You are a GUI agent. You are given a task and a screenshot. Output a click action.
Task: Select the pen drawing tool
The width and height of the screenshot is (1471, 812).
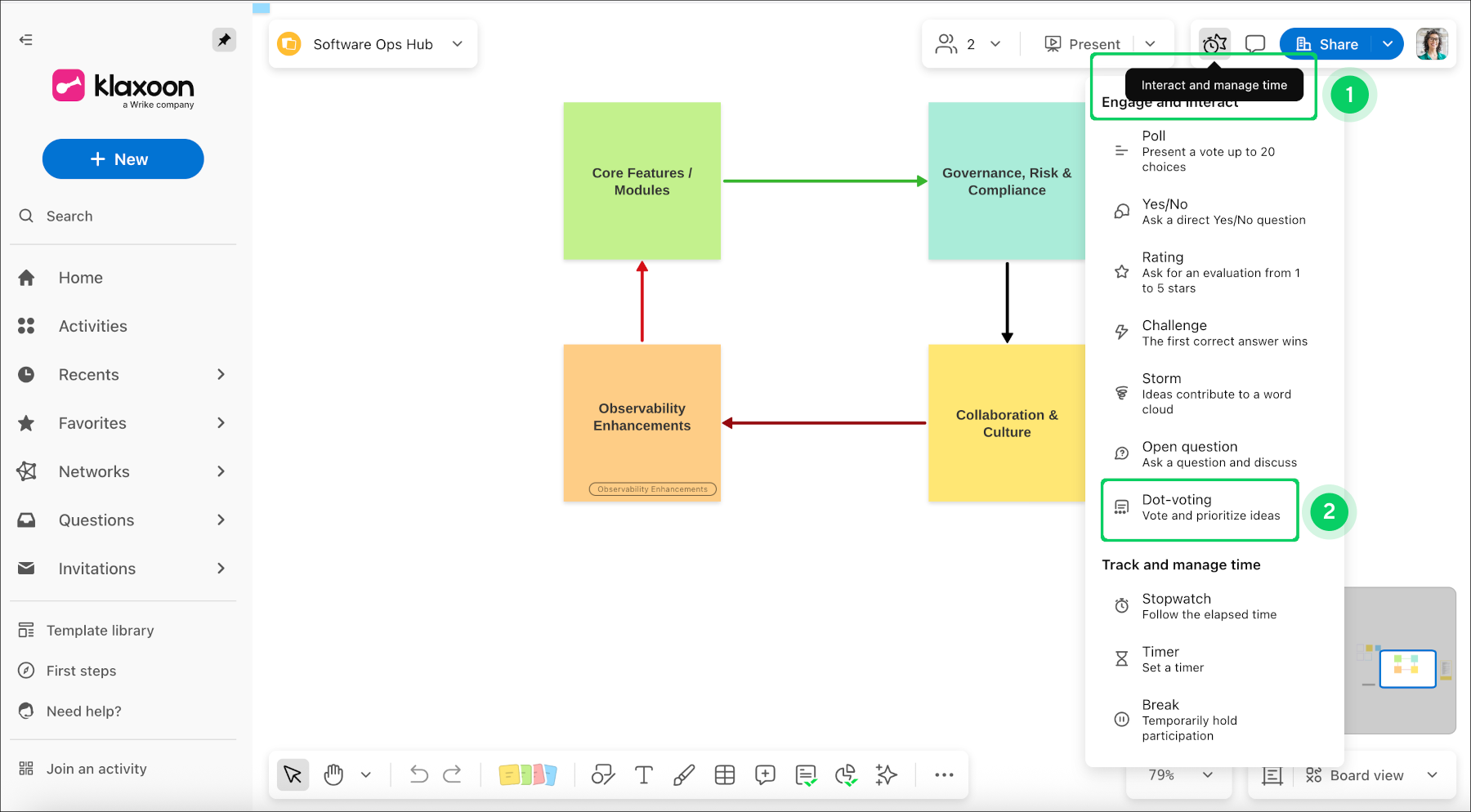[684, 774]
